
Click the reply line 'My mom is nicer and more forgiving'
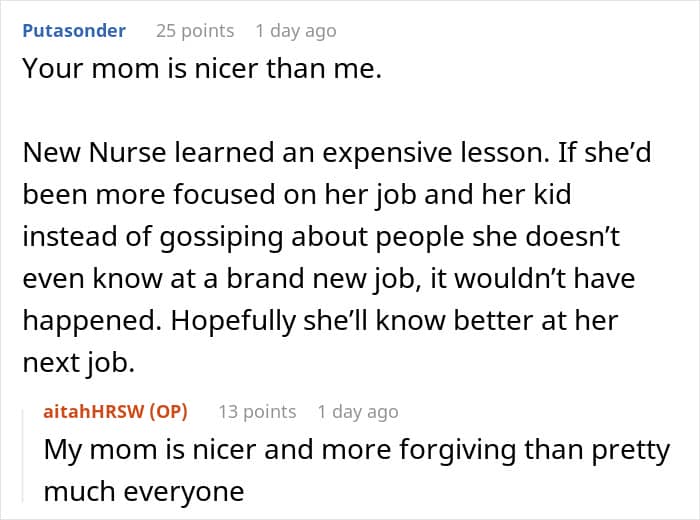click(x=357, y=450)
